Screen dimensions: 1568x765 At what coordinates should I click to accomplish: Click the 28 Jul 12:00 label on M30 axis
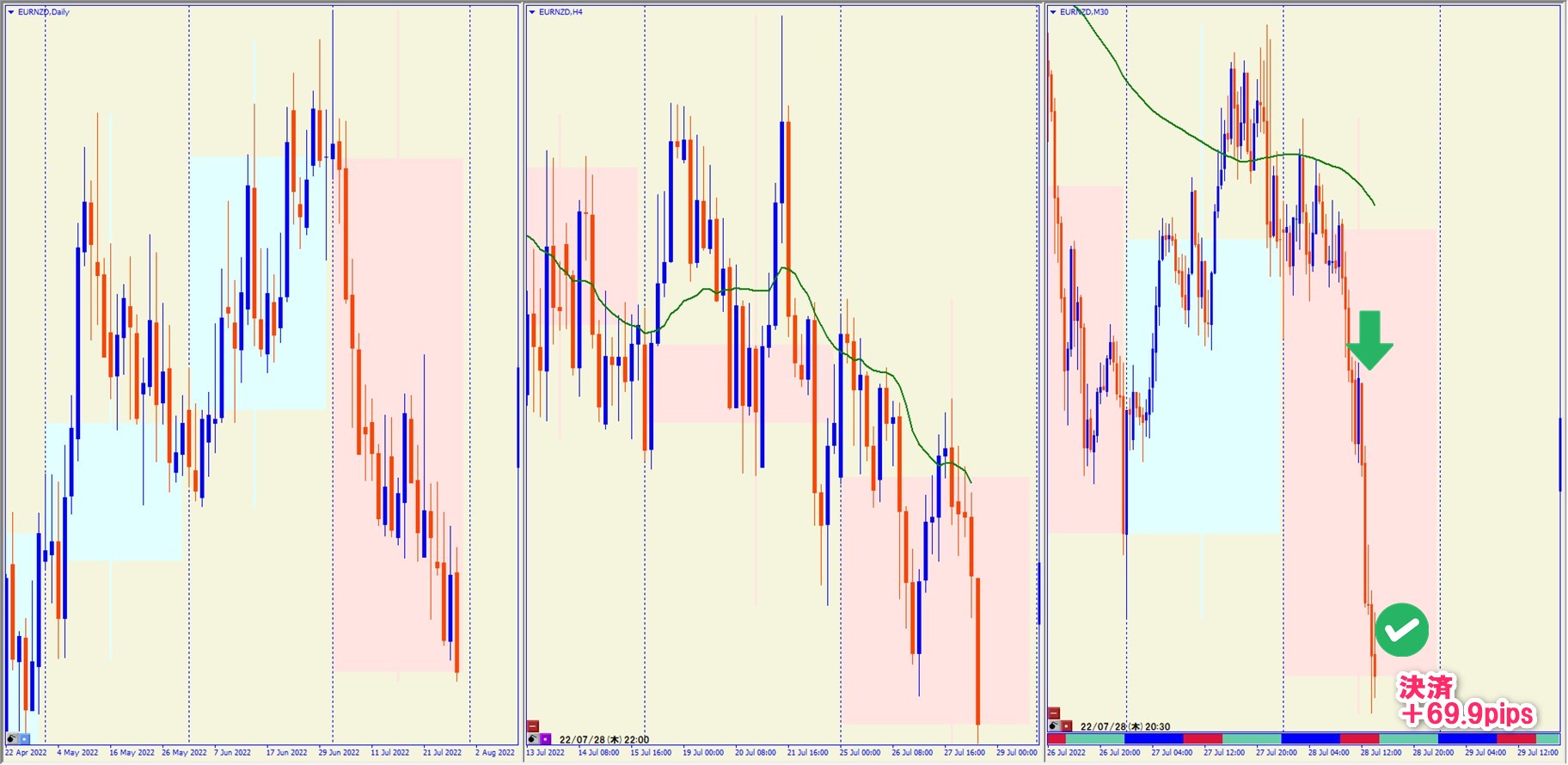point(1381,753)
